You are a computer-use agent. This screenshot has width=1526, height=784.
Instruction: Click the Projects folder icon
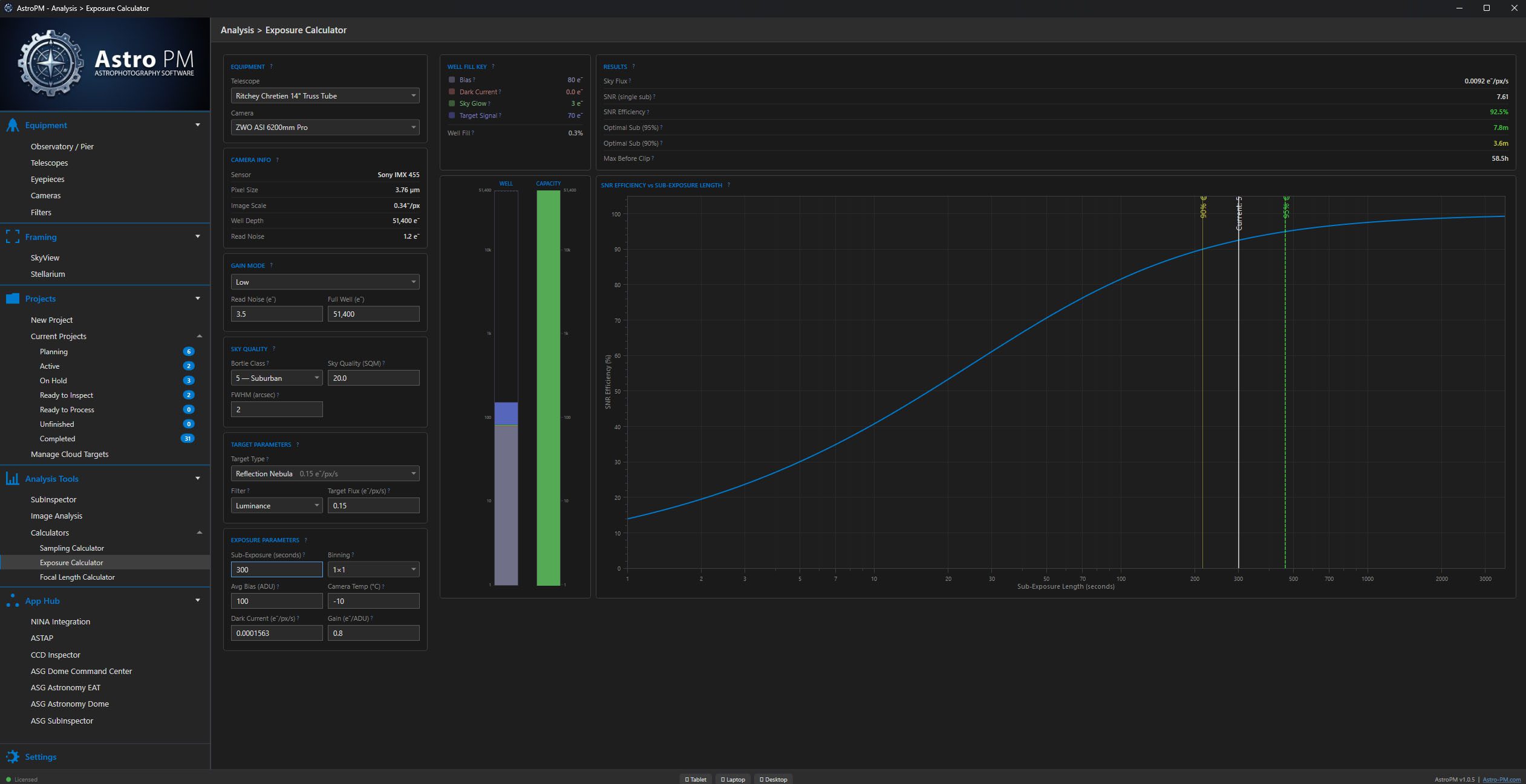point(12,299)
